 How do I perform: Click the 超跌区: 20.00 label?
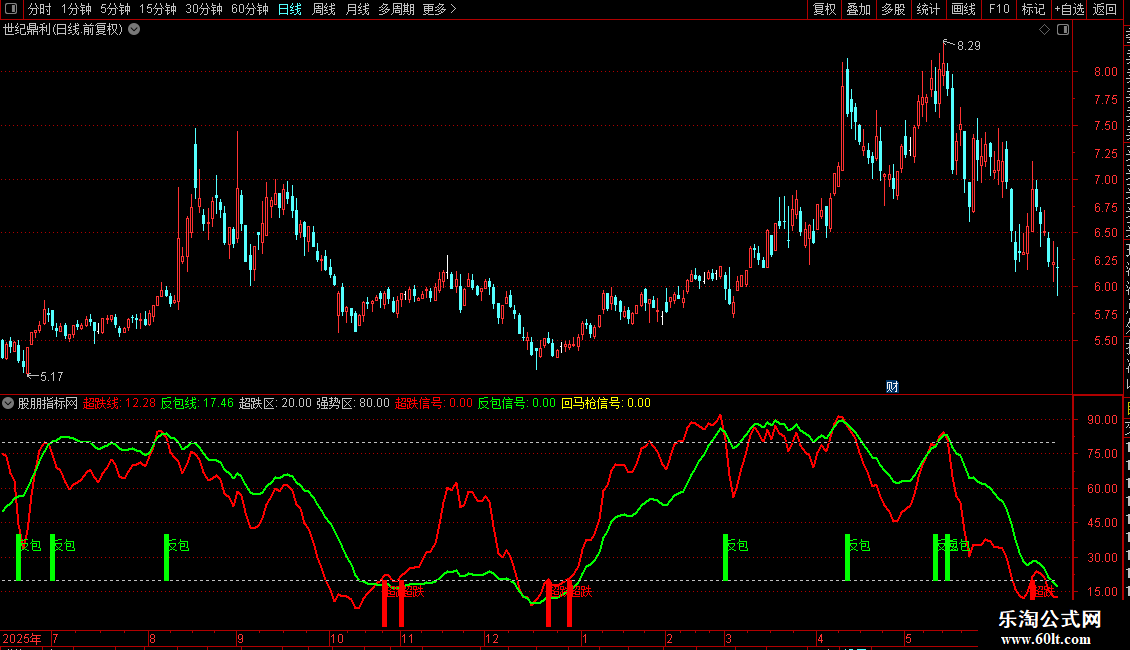[275, 404]
